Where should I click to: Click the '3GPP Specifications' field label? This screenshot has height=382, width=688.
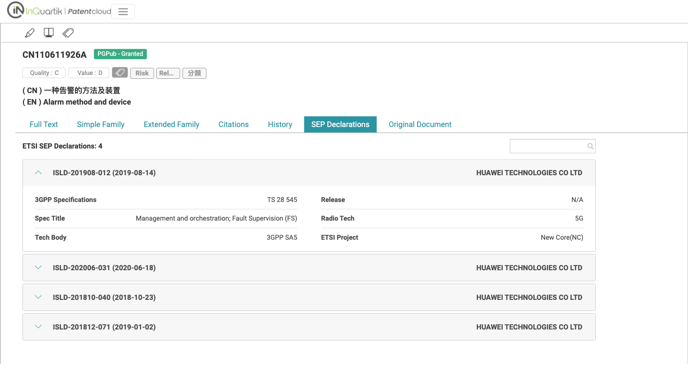click(x=65, y=200)
